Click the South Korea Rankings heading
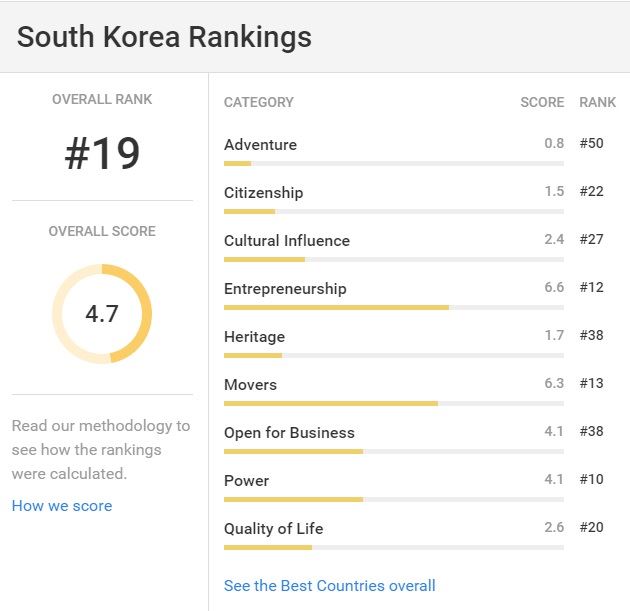The height and width of the screenshot is (611, 630). pos(164,37)
